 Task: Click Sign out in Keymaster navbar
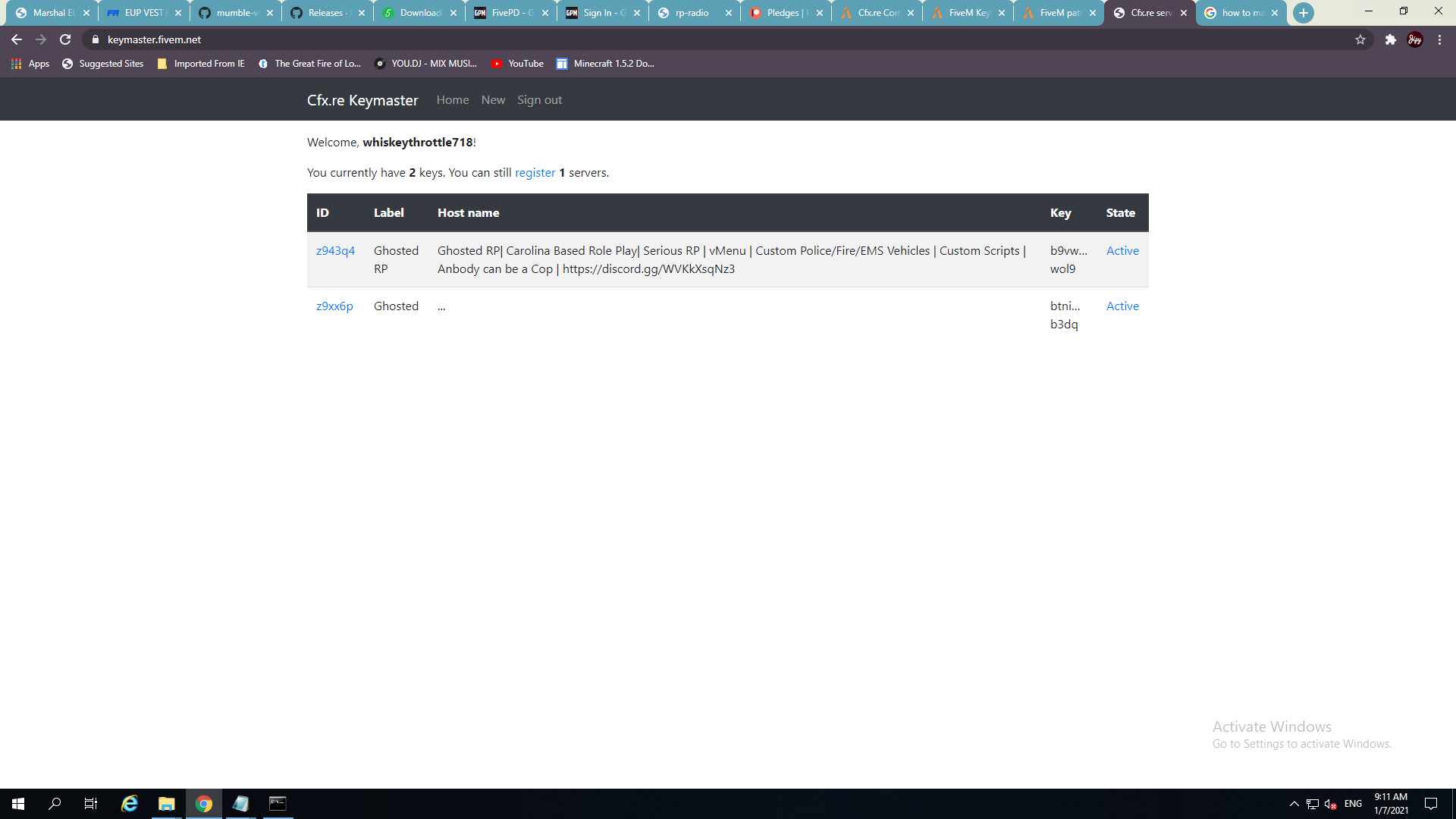(539, 100)
